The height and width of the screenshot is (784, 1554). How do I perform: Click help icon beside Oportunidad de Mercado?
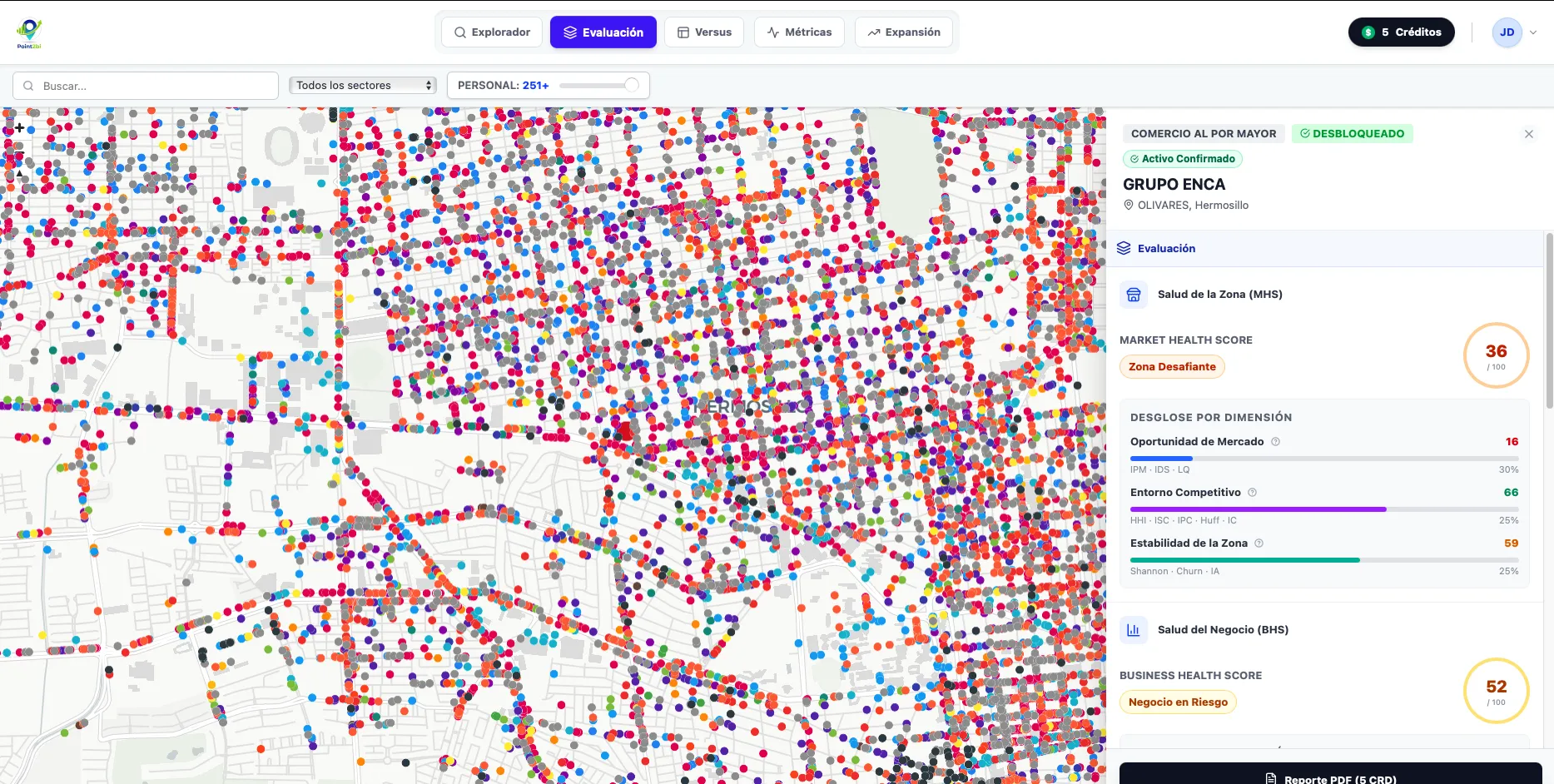[x=1275, y=442]
